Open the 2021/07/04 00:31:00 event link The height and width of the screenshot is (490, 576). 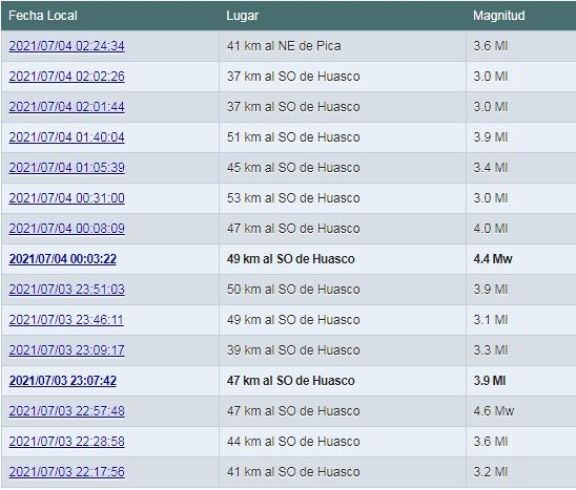click(66, 198)
